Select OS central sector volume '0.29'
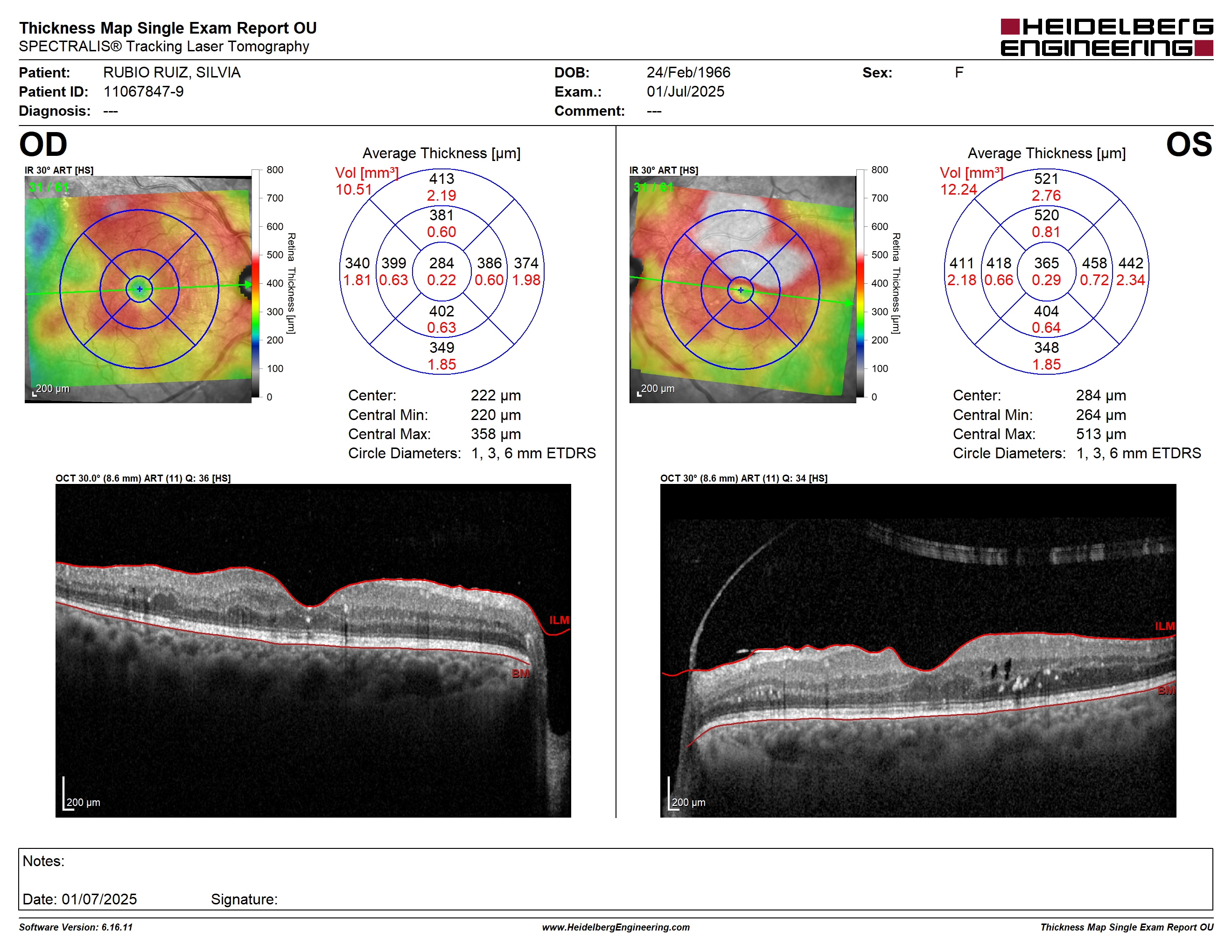The height and width of the screenshot is (952, 1232). (1046, 280)
